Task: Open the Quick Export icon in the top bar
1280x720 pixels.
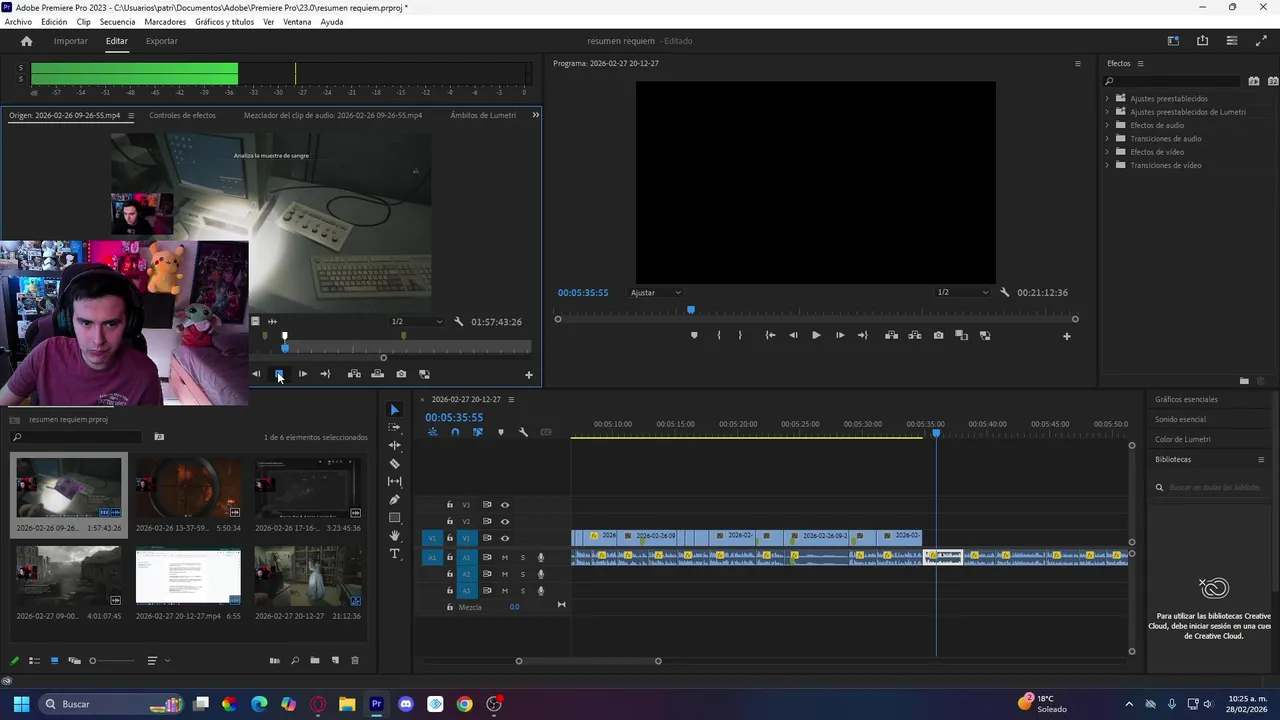Action: [1202, 41]
